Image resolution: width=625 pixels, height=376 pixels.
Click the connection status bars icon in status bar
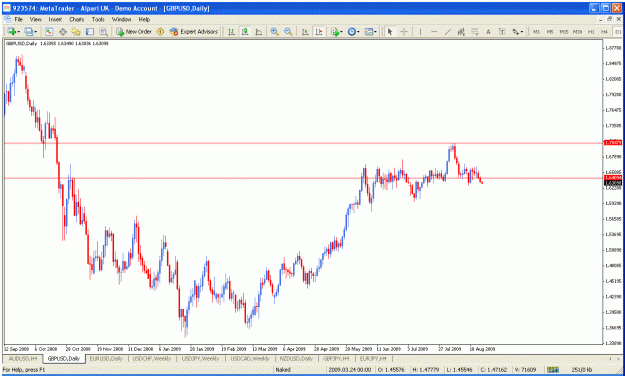click(553, 370)
